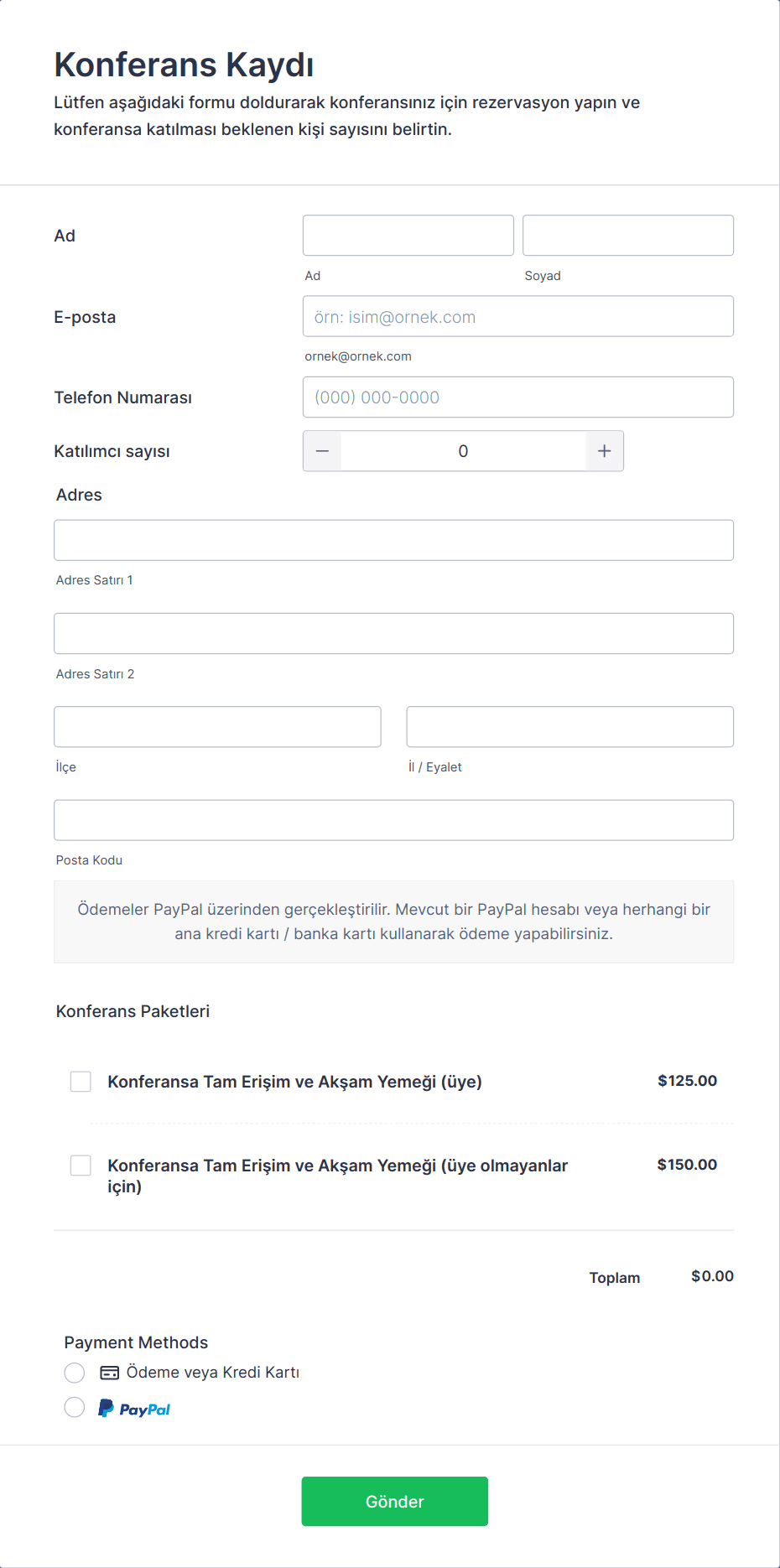This screenshot has width=780, height=1568.
Task: Click the plus icon to increase attendees
Action: pyautogui.click(x=604, y=451)
